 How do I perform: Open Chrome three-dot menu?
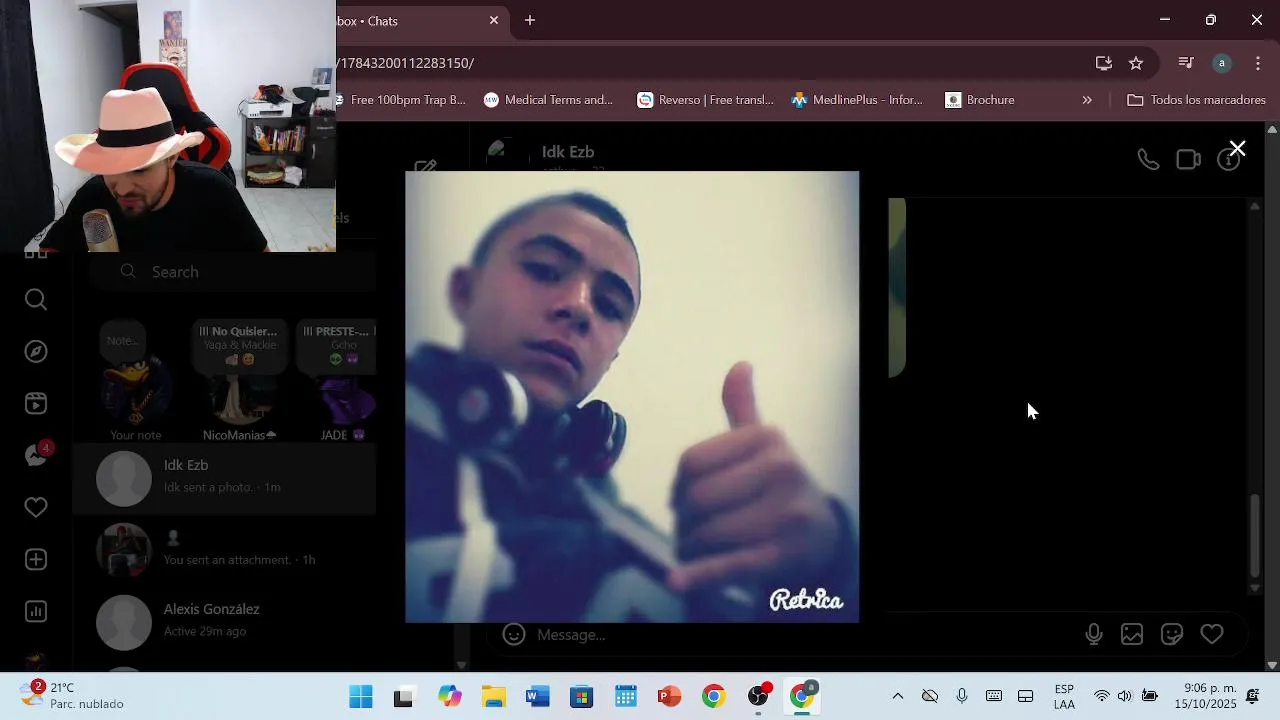(1258, 63)
